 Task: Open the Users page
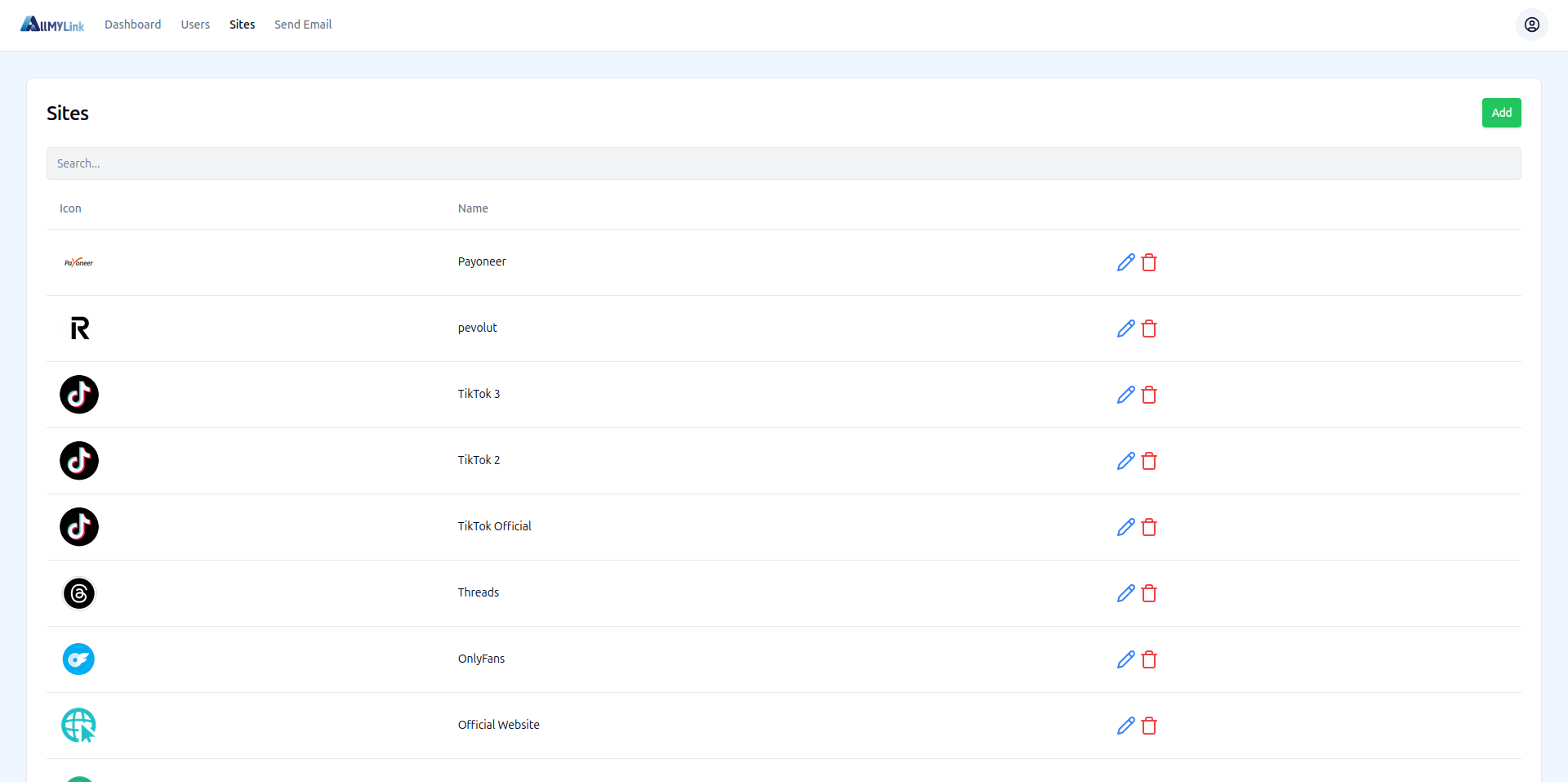tap(195, 25)
